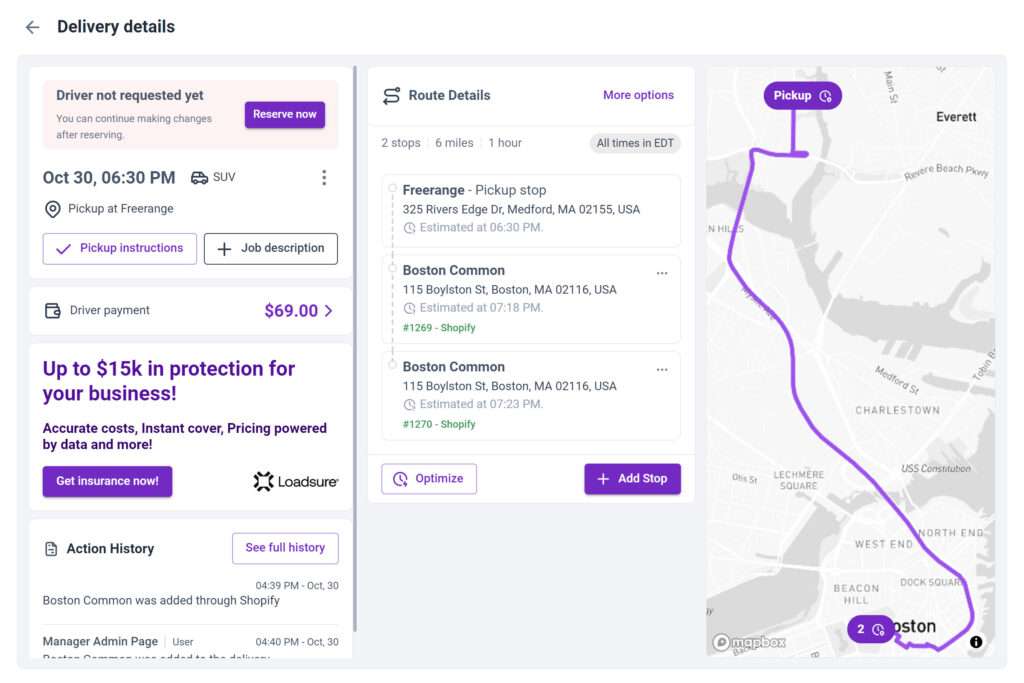
Task: Click the Loadsure logo
Action: click(x=295, y=481)
